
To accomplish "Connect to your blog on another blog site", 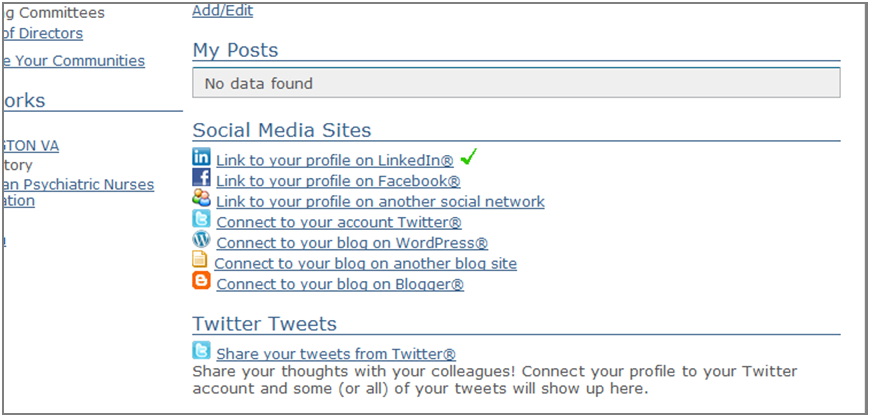I will [365, 264].
